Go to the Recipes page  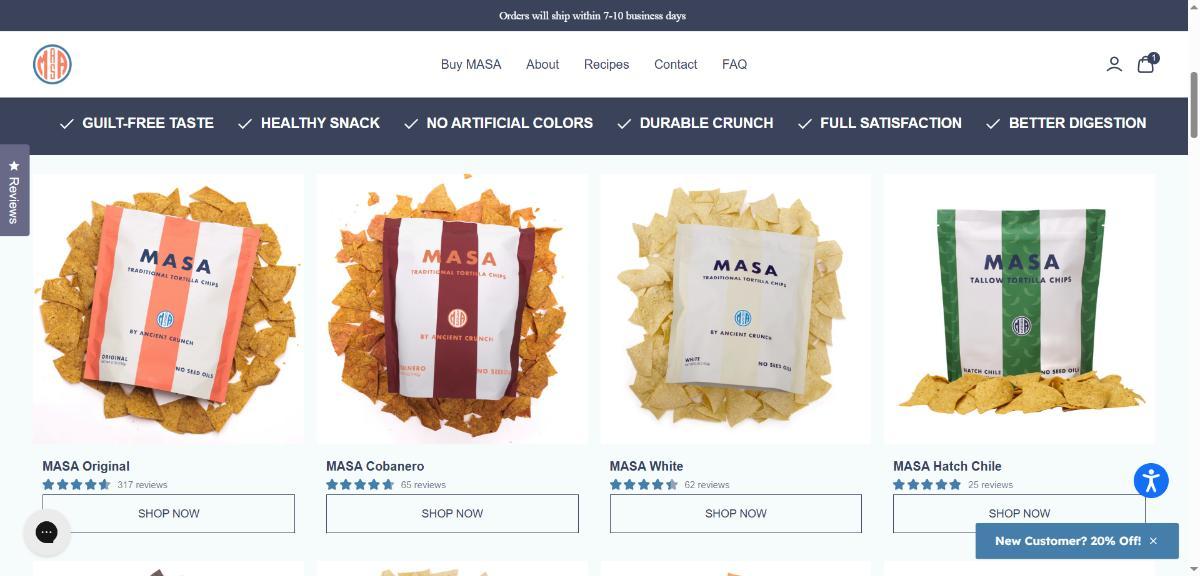click(607, 64)
